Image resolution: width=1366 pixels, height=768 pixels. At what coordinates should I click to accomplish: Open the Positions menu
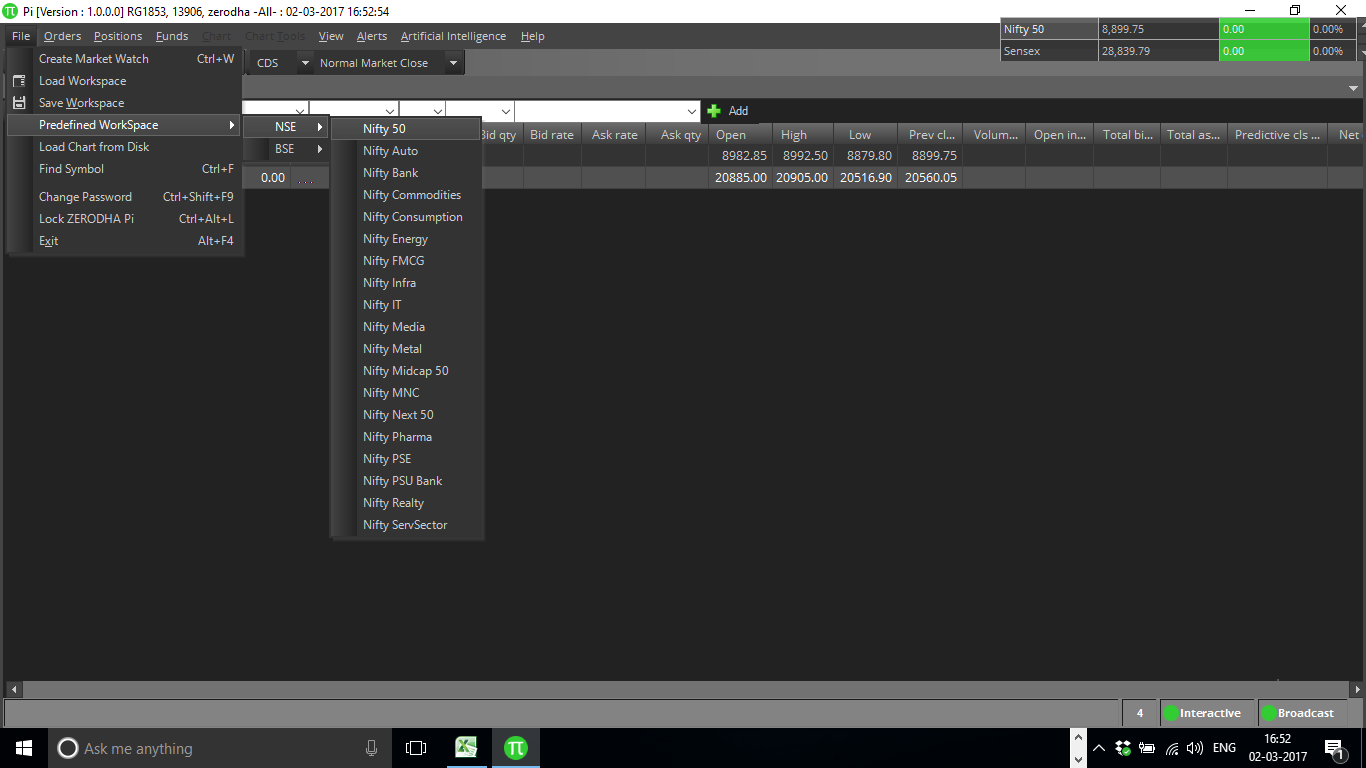coord(118,36)
